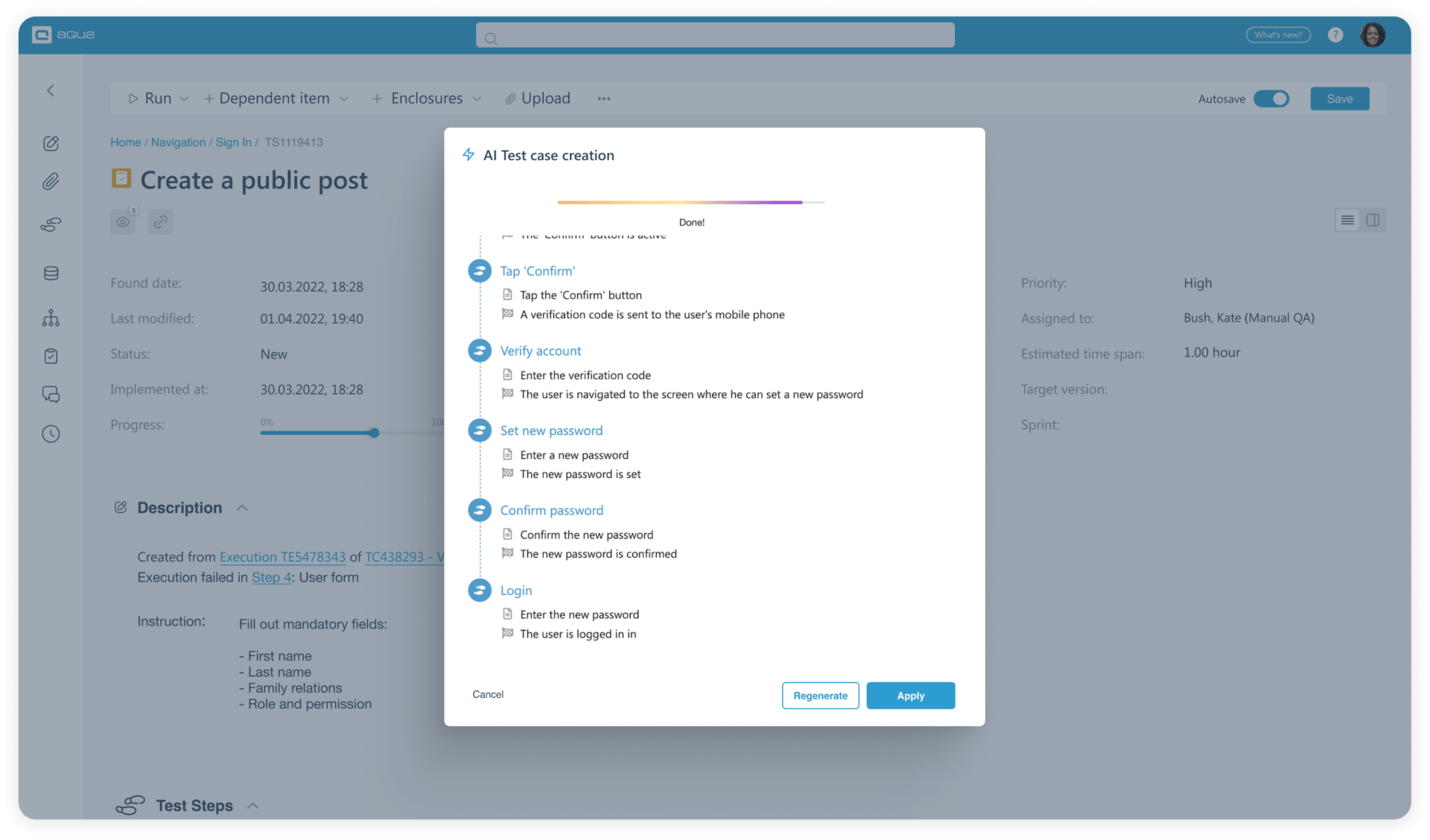
Task: Select the Edit pencil icon in the sidebar
Action: tap(51, 143)
